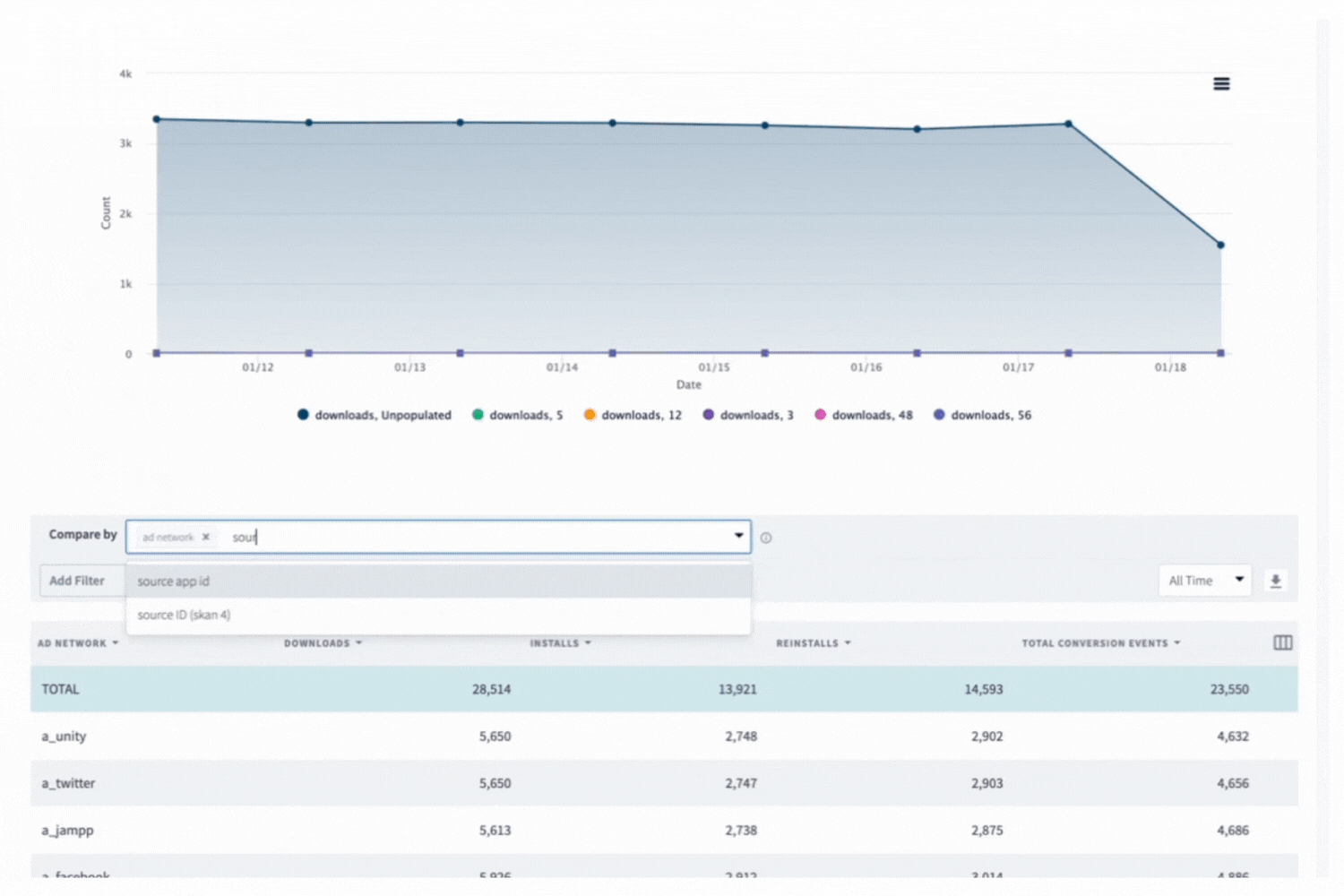
Task: Click the pink downloads, 48 legend marker
Action: (821, 415)
